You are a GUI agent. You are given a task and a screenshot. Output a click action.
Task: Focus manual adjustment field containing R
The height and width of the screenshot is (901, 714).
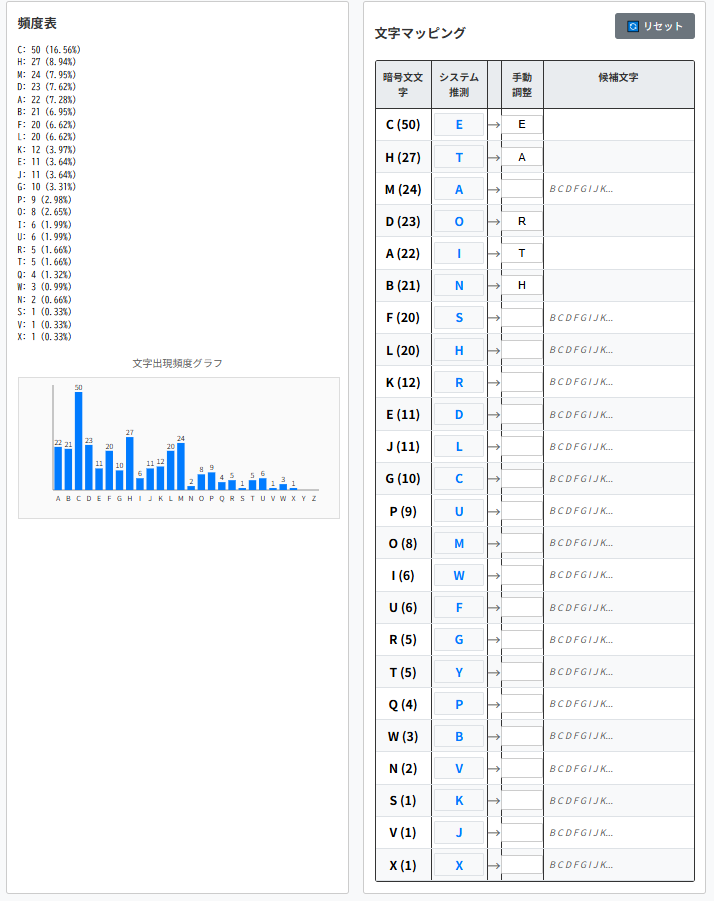click(522, 221)
